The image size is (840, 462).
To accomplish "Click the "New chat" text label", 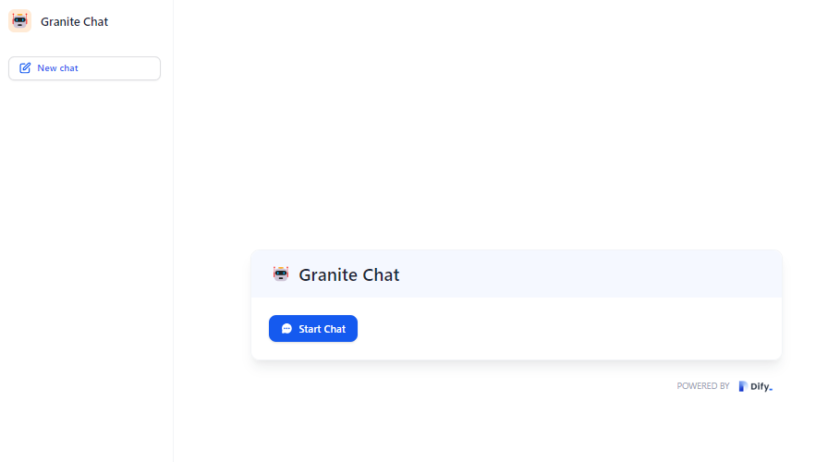I will pyautogui.click(x=58, y=68).
